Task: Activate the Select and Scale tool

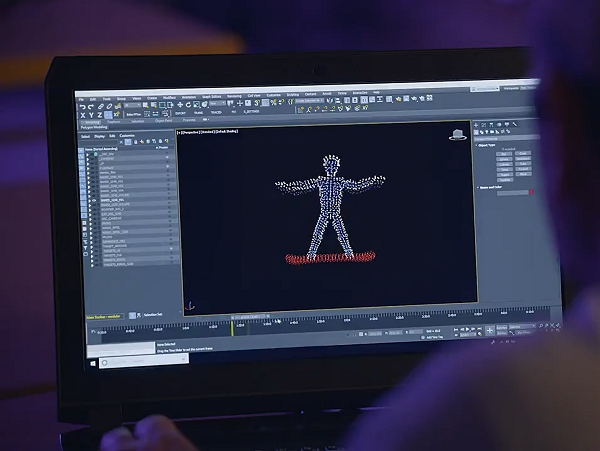Action: coord(196,104)
